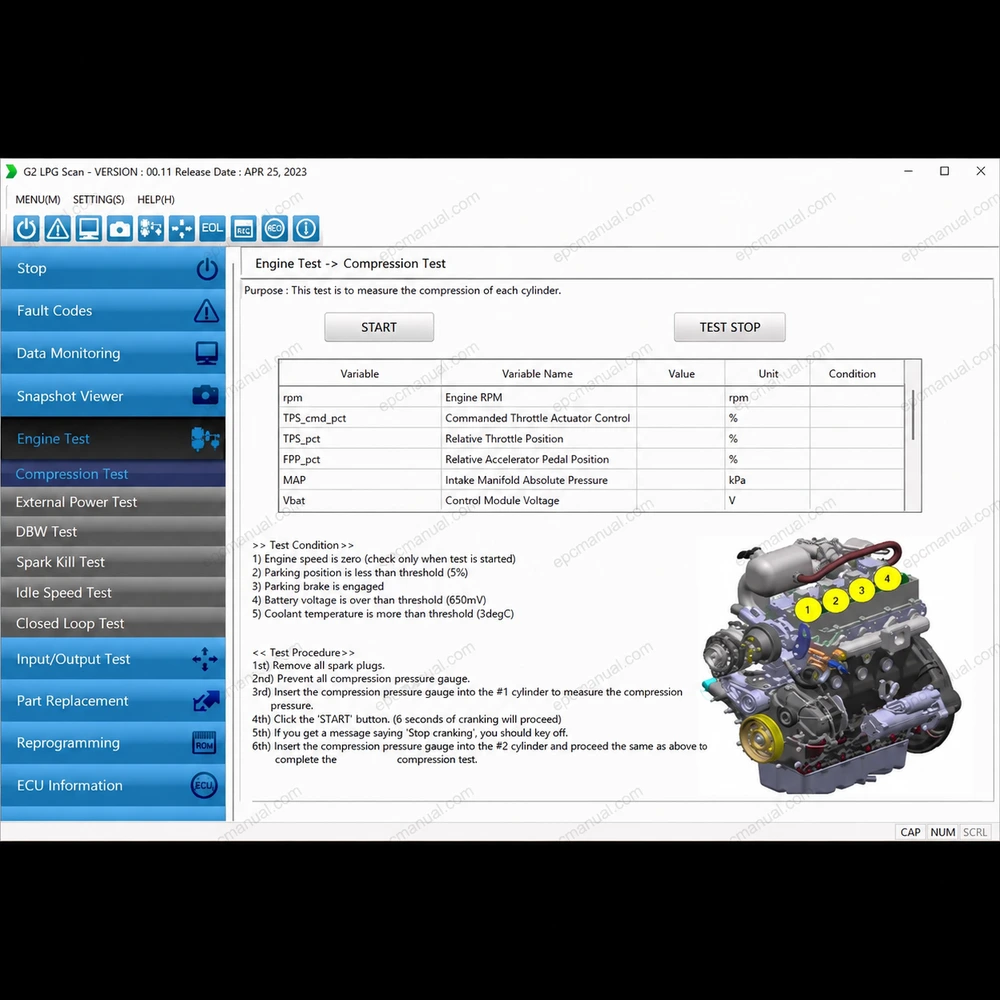Click the fault codes warning toolbar icon
This screenshot has height=1000, width=1000.
point(57,228)
